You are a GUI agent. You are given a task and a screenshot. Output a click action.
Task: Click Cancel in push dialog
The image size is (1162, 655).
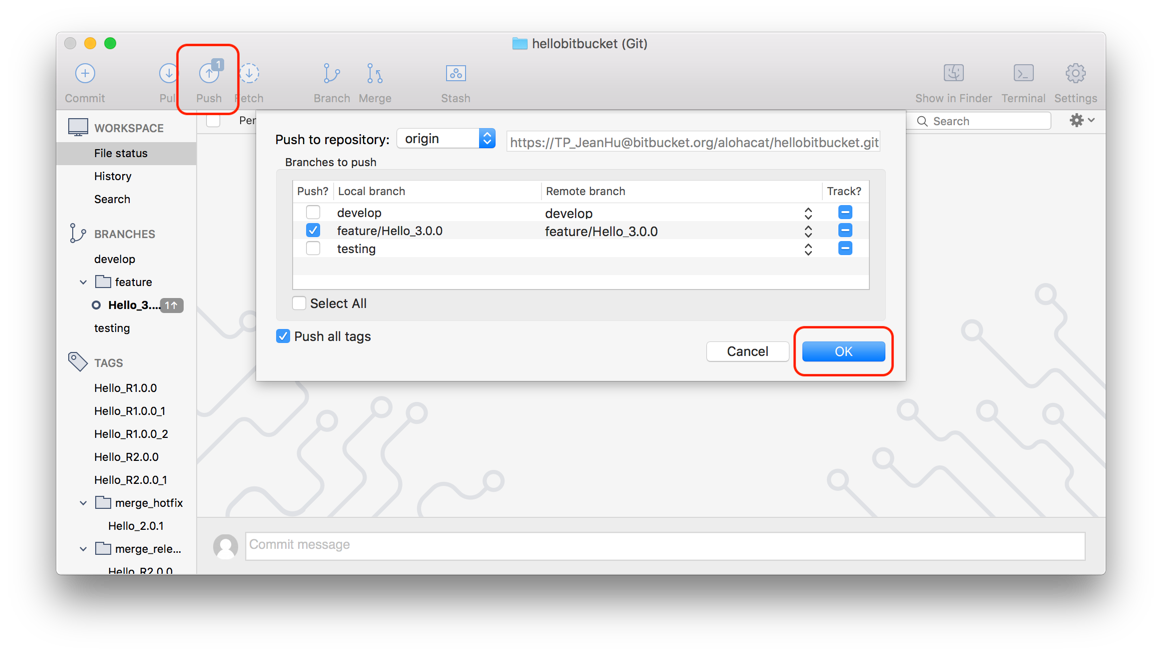pyautogui.click(x=747, y=351)
